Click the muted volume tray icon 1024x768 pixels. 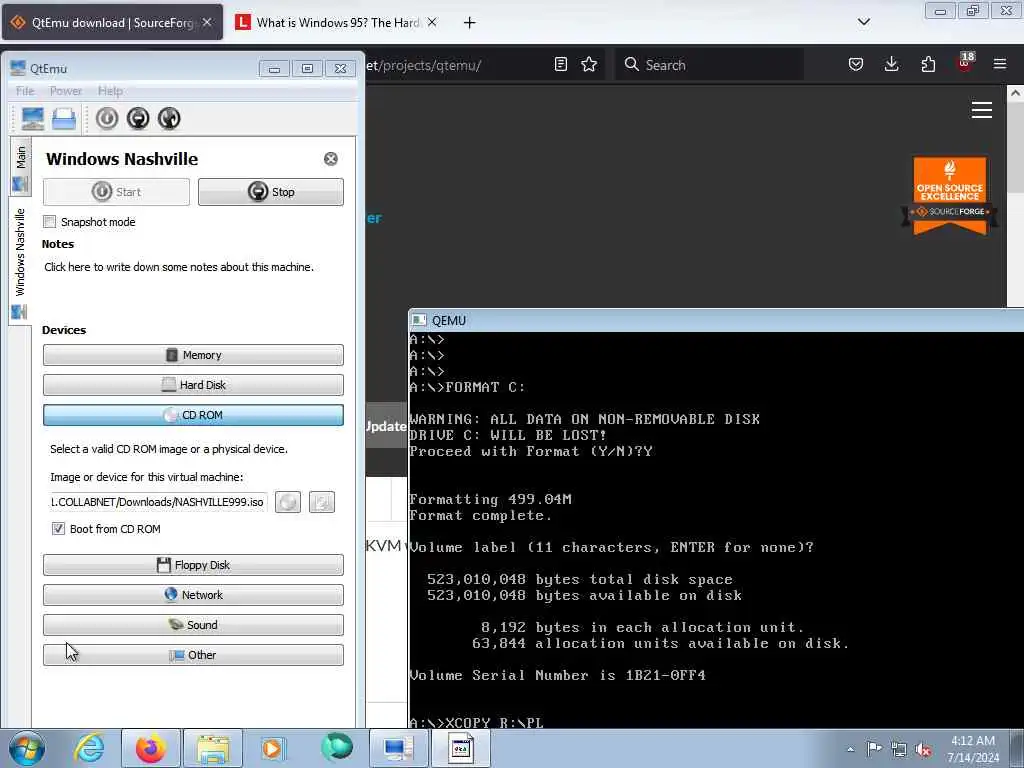tap(923, 749)
